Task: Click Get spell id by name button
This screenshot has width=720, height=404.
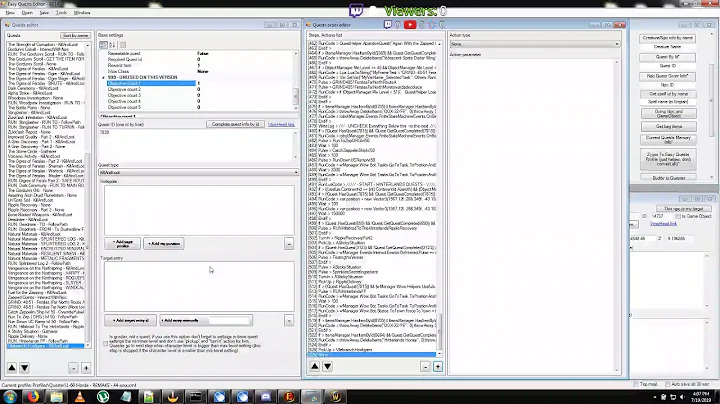Action: pyautogui.click(x=668, y=94)
